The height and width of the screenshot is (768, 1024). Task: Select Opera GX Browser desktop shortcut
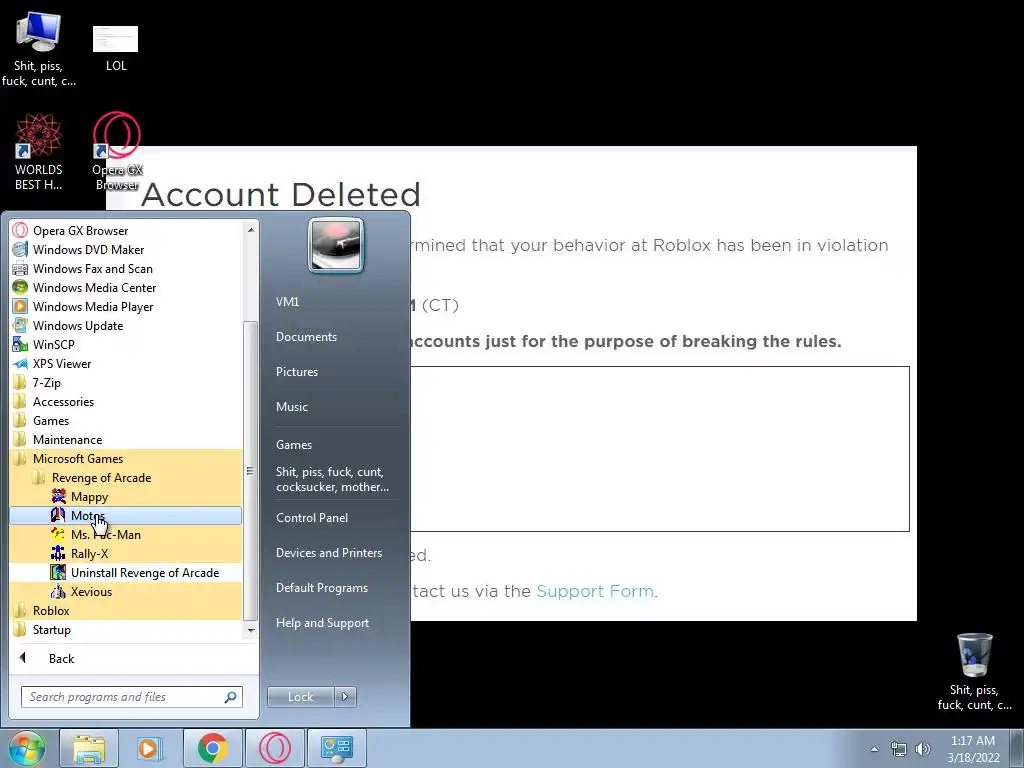point(116,152)
